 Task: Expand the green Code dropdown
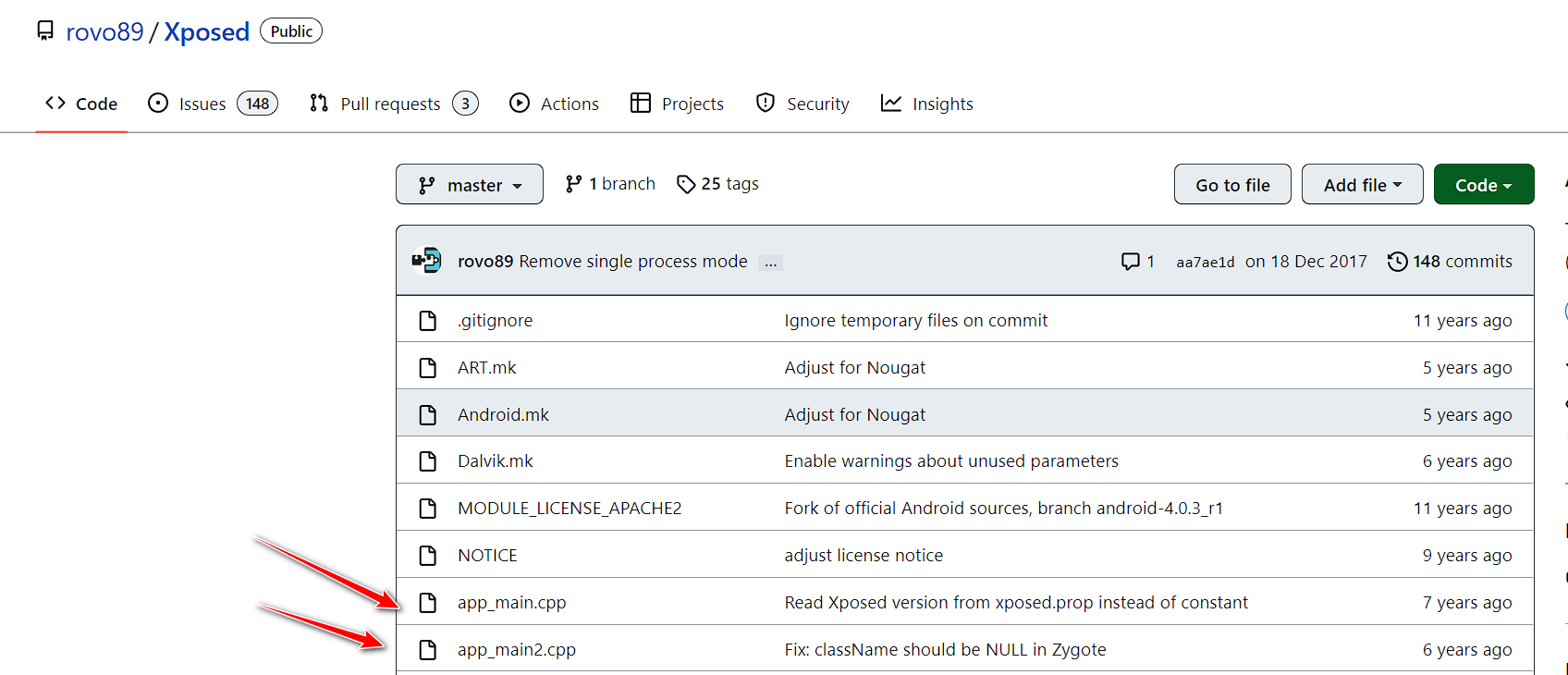pos(1484,185)
